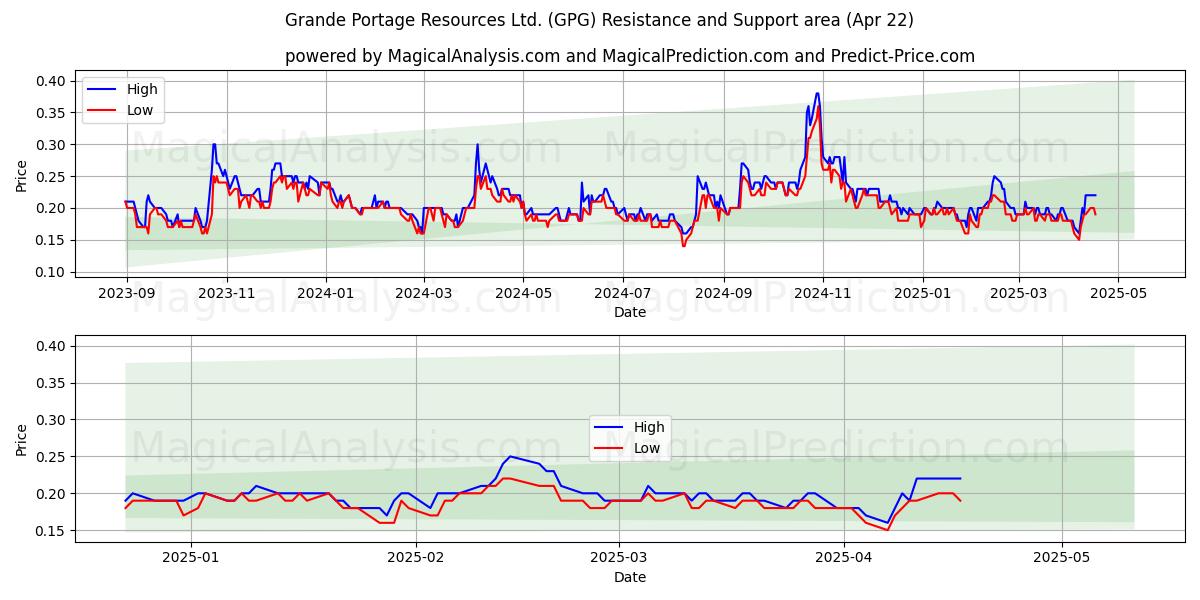Viewport: 1200px width, 600px height.
Task: Click the 0.25 y-axis value on bottom chart
Action: point(51,457)
